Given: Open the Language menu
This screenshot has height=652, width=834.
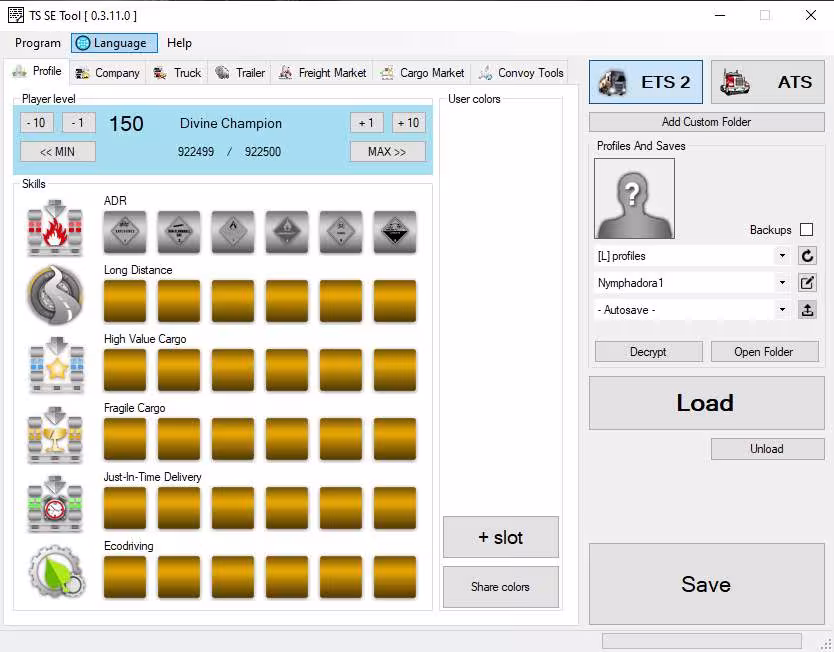Looking at the screenshot, I should 115,43.
